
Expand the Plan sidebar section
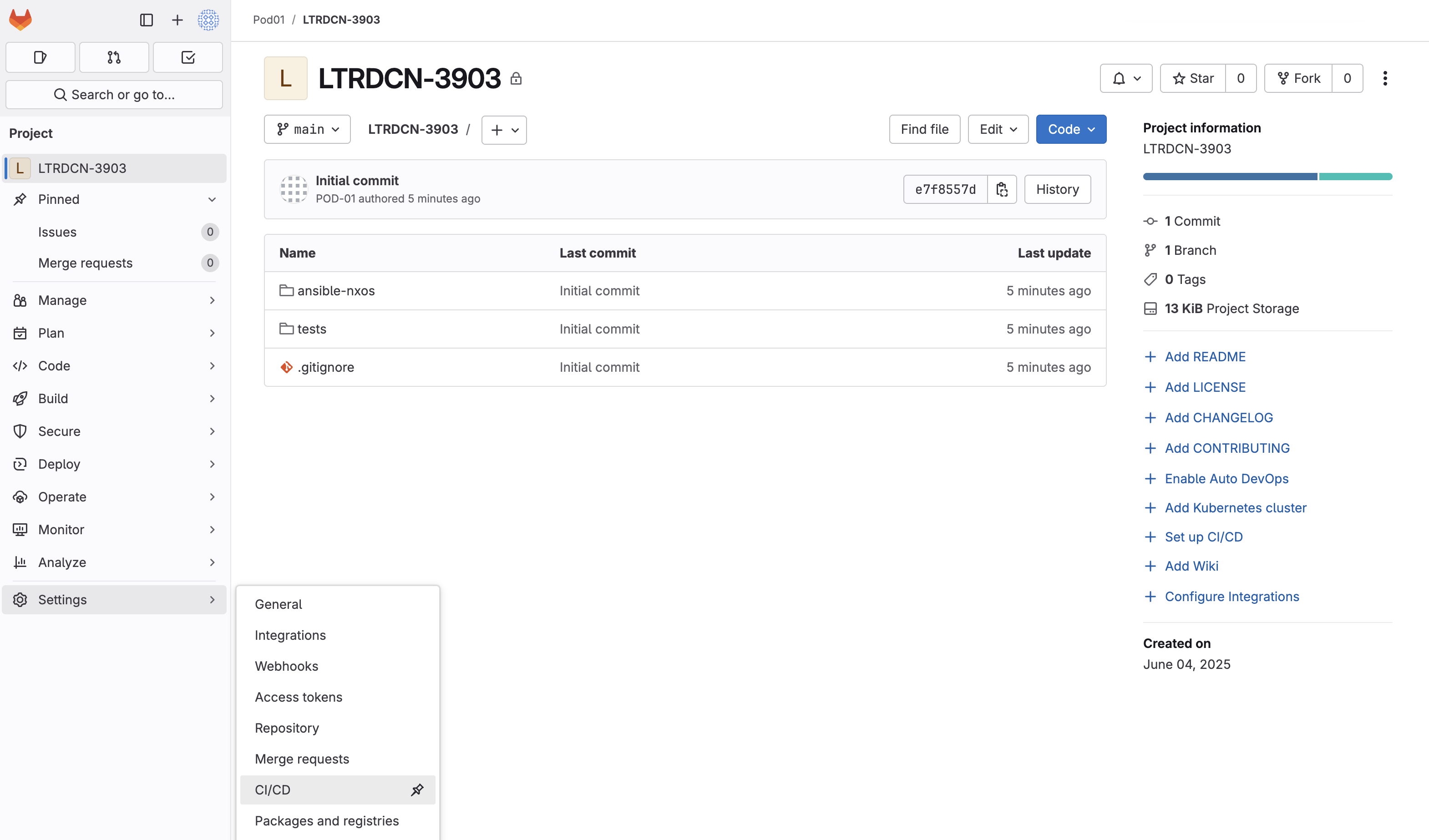[x=114, y=333]
